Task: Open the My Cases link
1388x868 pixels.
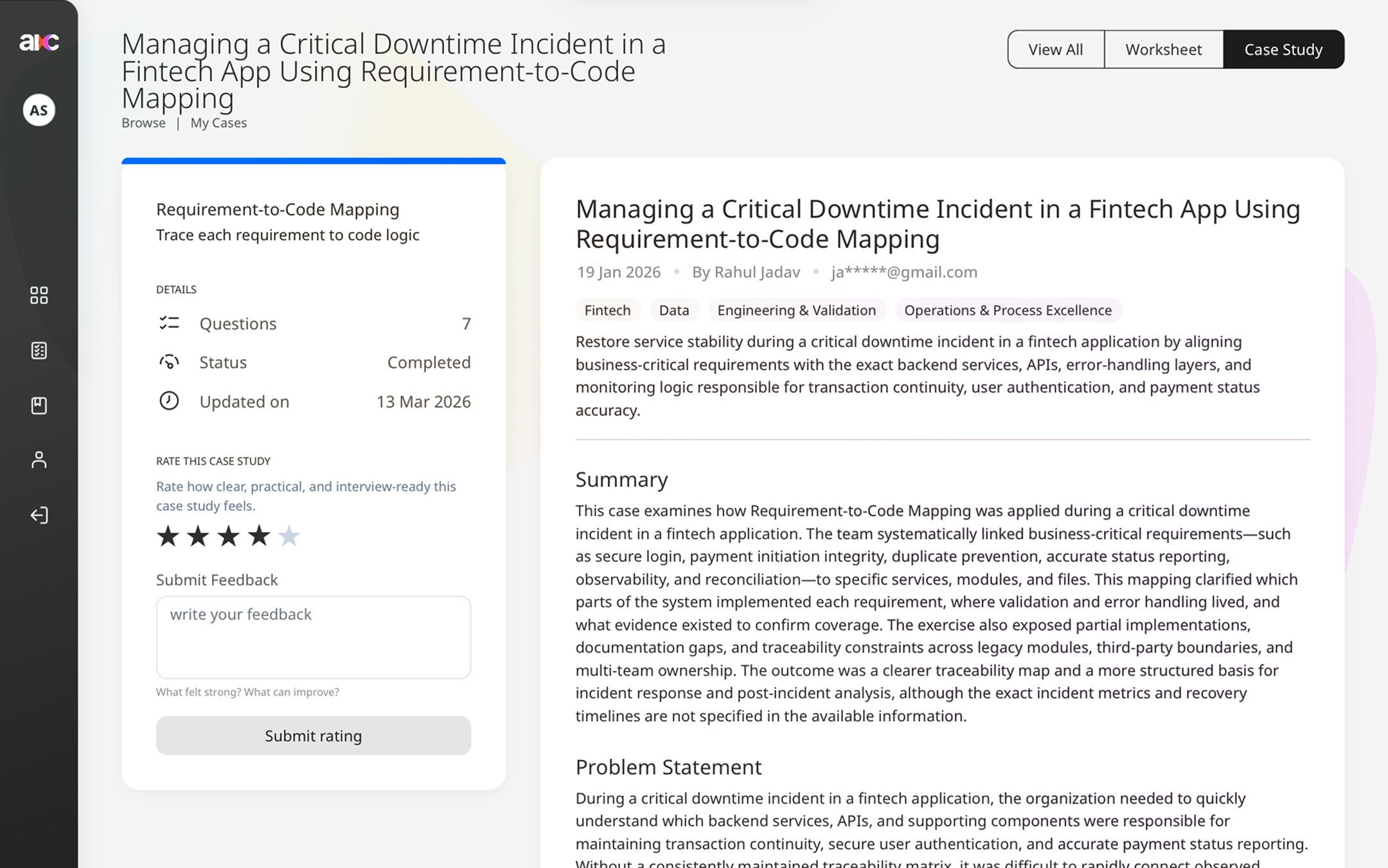Action: (218, 123)
